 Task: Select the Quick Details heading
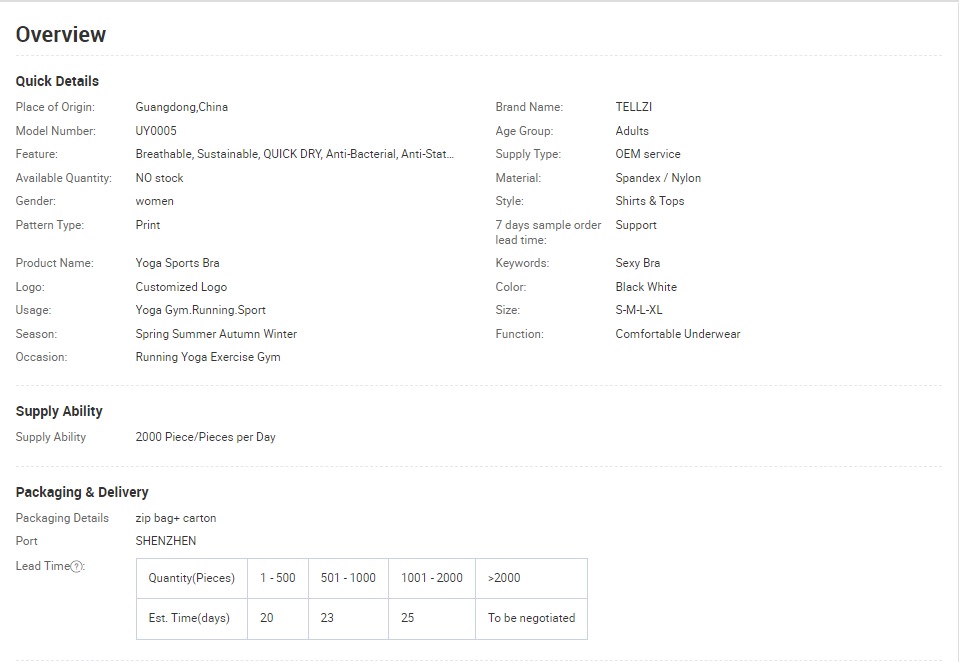[x=57, y=81]
